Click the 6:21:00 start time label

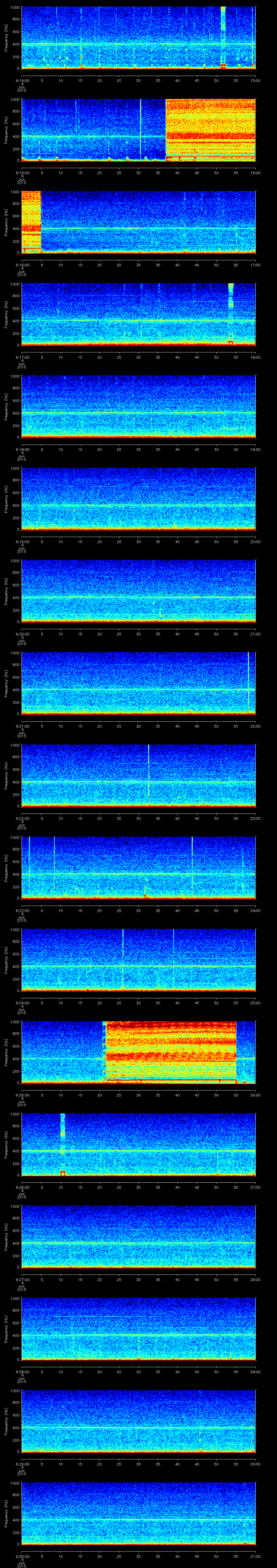22,726
